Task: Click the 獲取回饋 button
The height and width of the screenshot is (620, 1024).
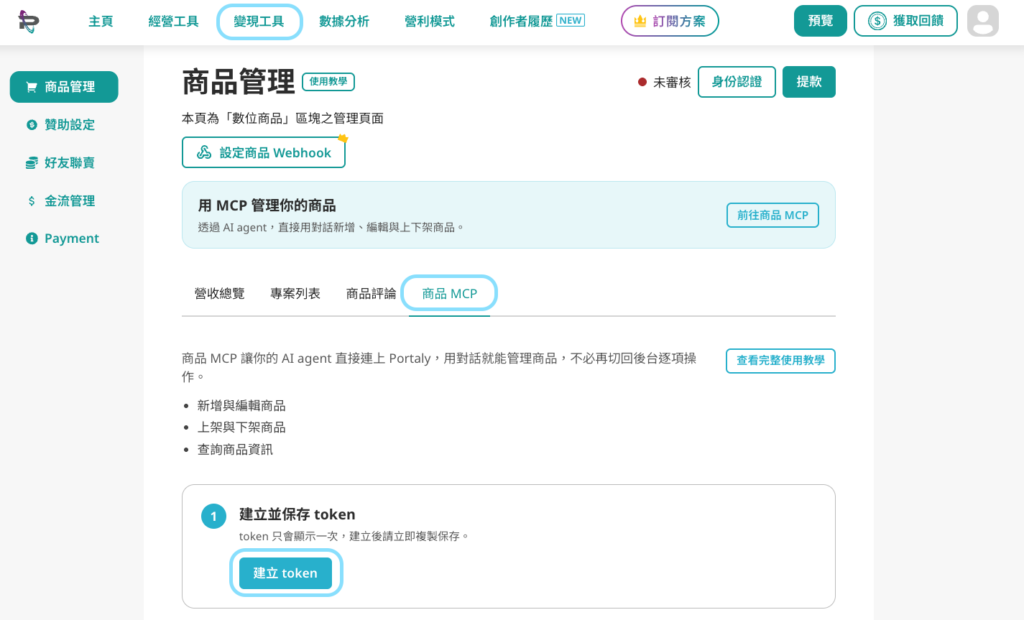Action: click(x=906, y=21)
